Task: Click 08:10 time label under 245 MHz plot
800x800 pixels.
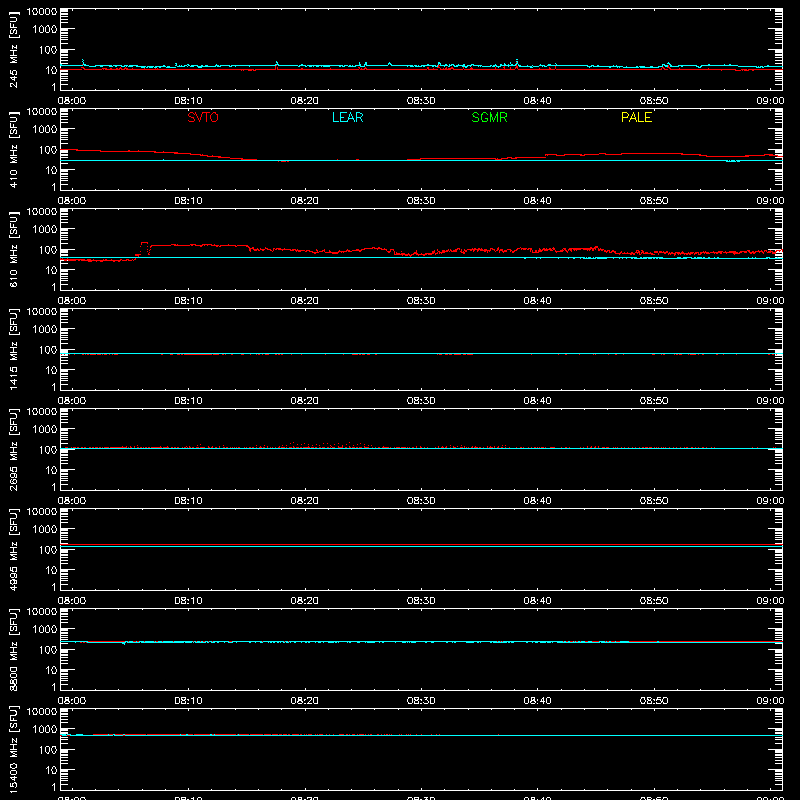Action: click(188, 101)
